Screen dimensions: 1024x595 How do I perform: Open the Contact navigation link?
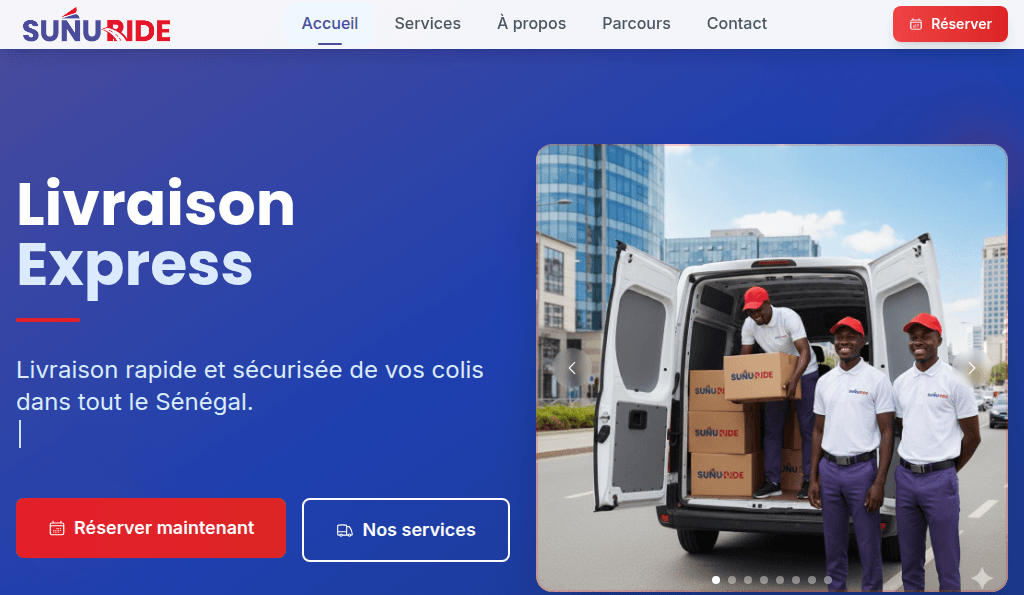point(737,24)
